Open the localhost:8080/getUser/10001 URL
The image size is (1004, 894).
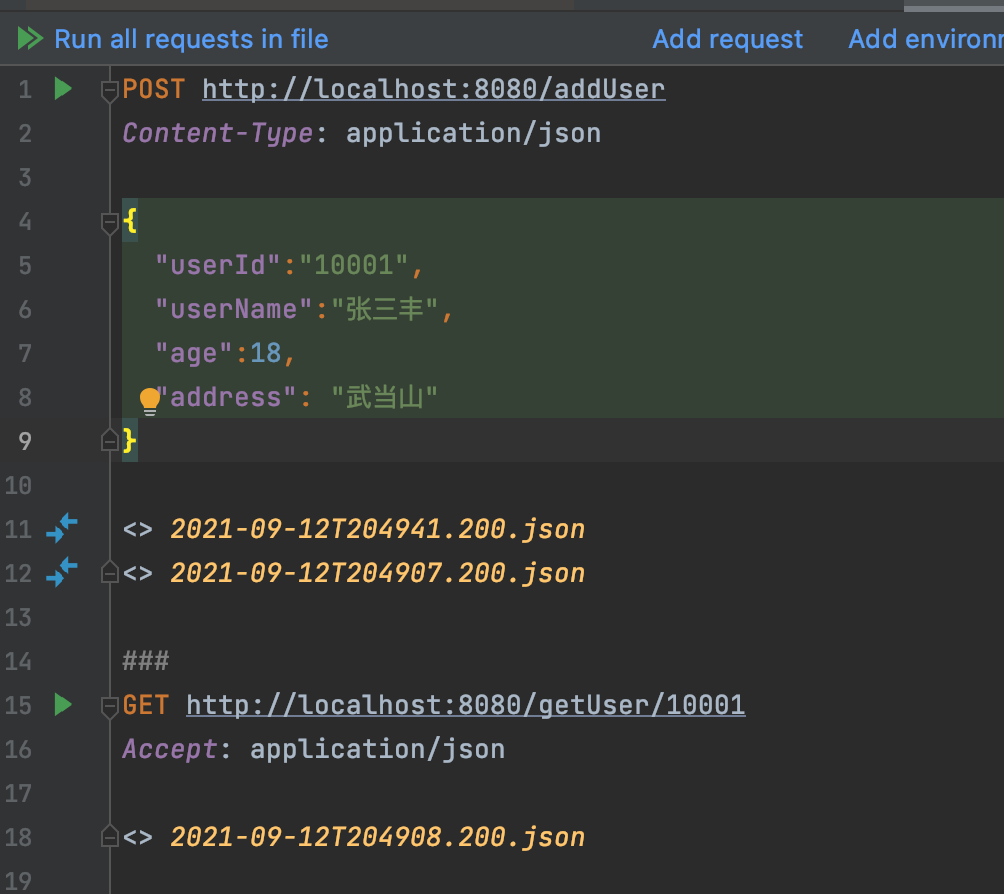coord(465,705)
